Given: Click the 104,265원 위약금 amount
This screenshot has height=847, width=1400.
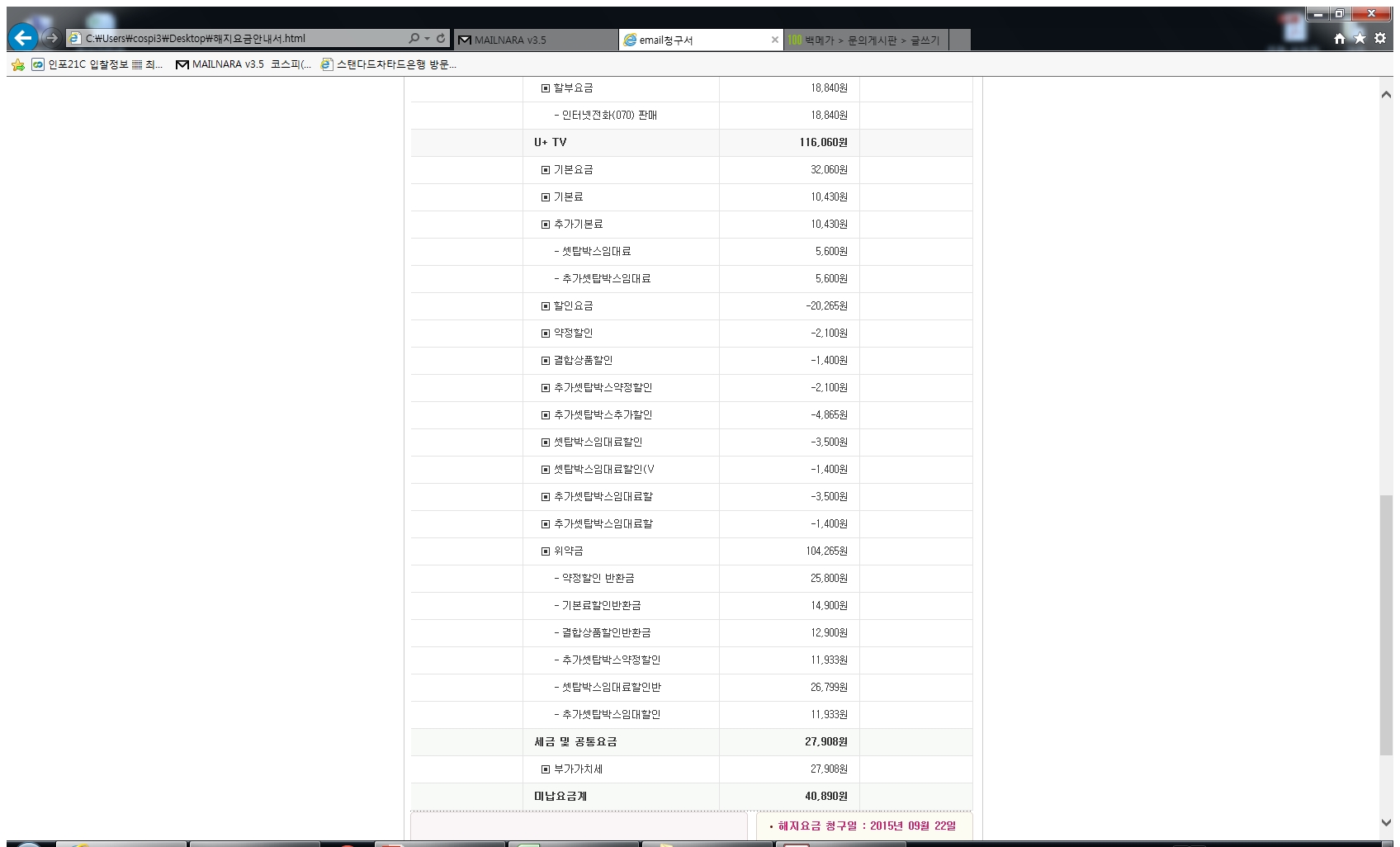Looking at the screenshot, I should point(826,551).
